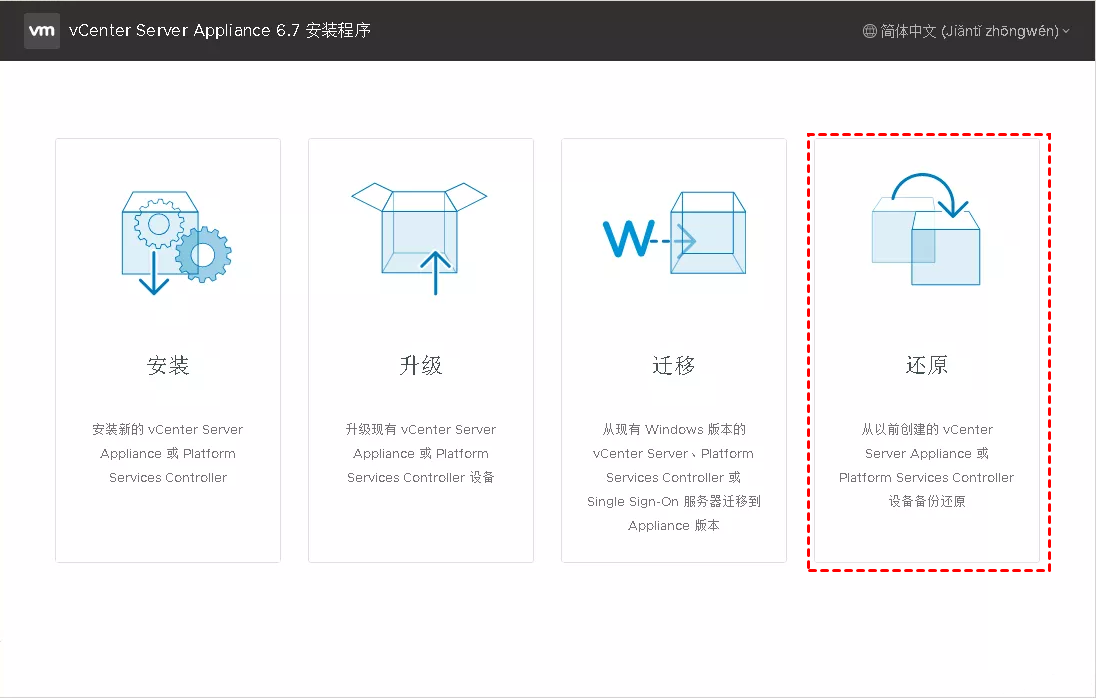The height and width of the screenshot is (698, 1096).
Task: Expand the language selector chevron arrow
Action: [1066, 31]
